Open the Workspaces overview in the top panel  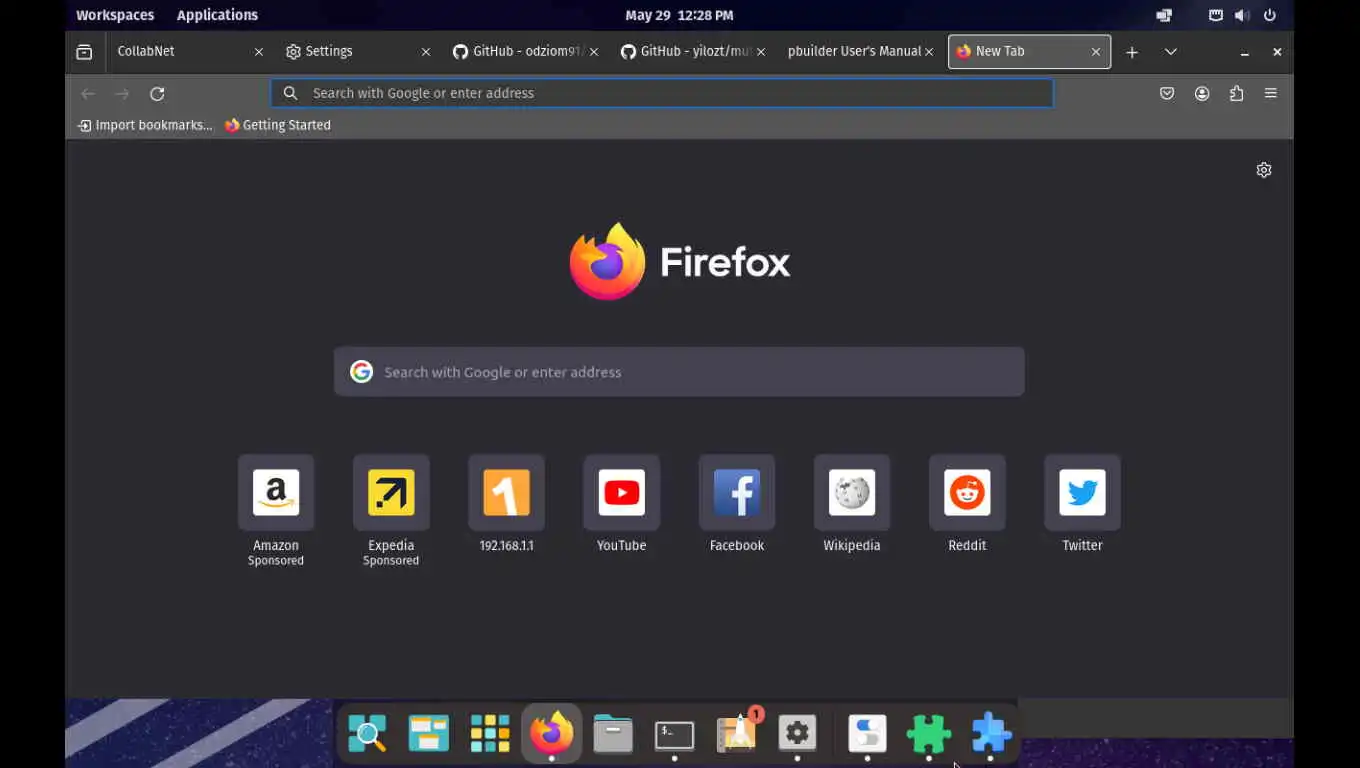tap(115, 15)
